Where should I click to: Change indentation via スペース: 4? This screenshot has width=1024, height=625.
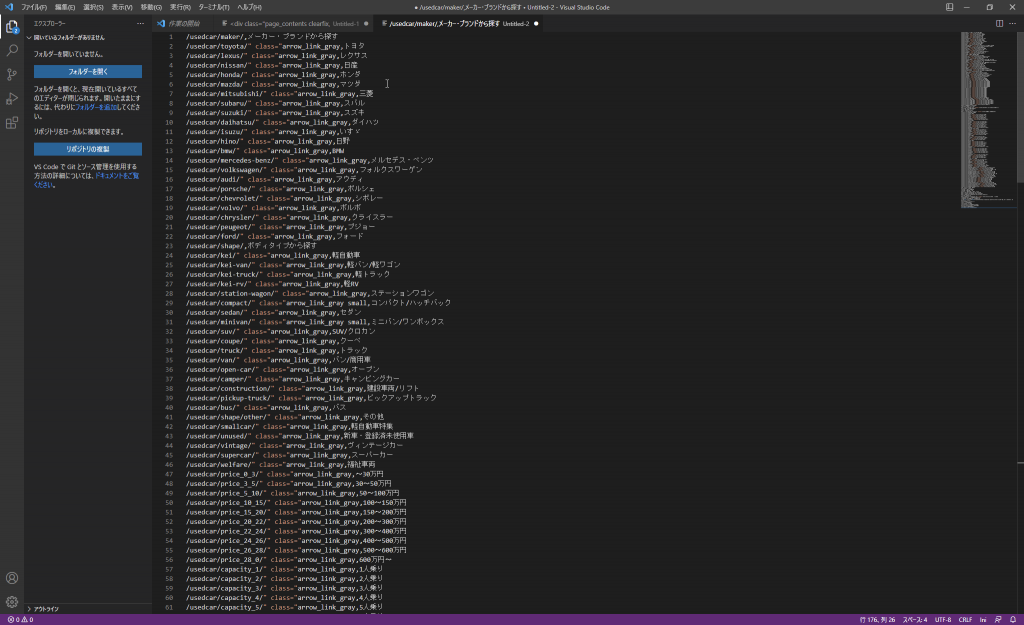point(915,620)
